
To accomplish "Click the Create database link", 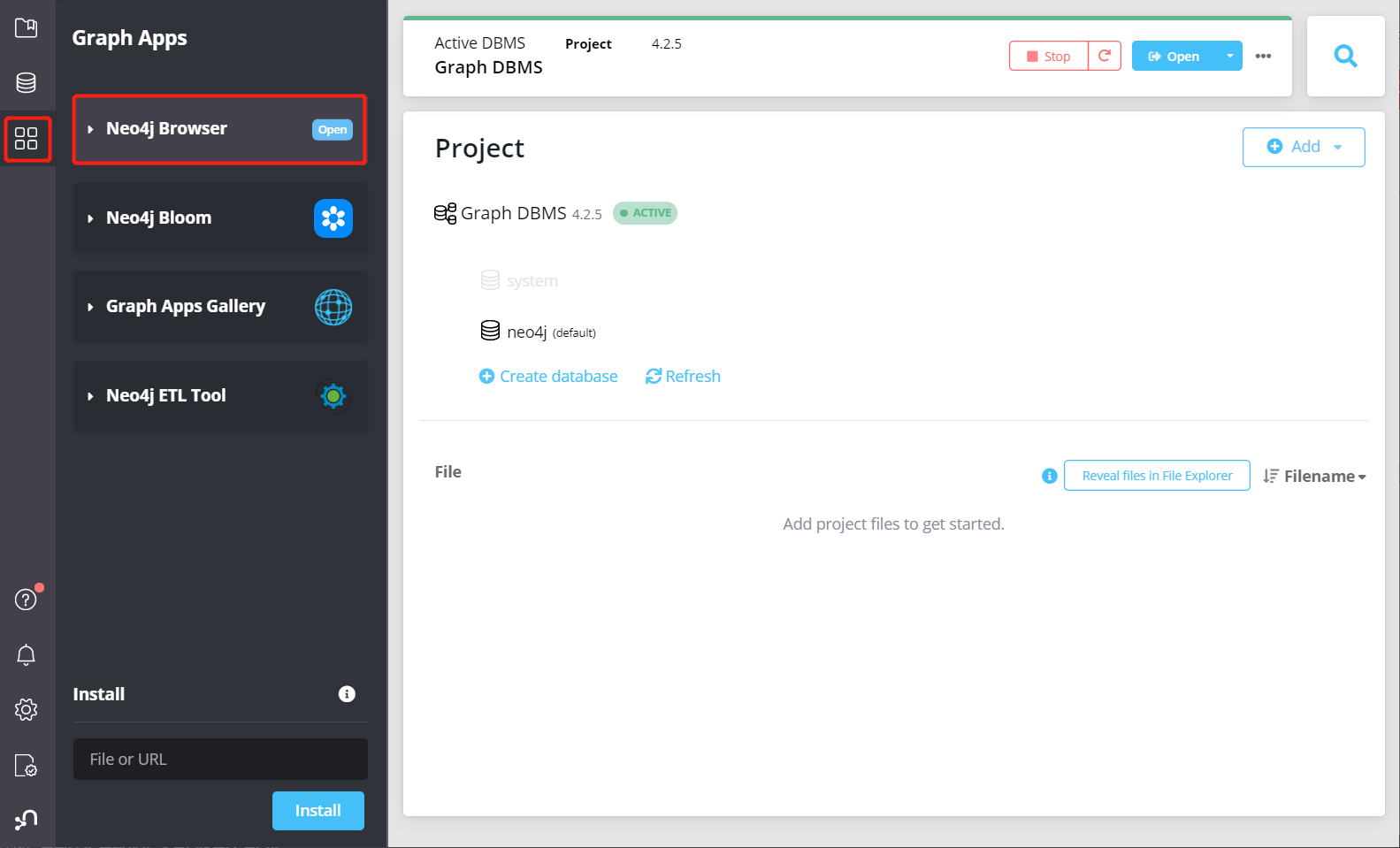I will coord(548,377).
